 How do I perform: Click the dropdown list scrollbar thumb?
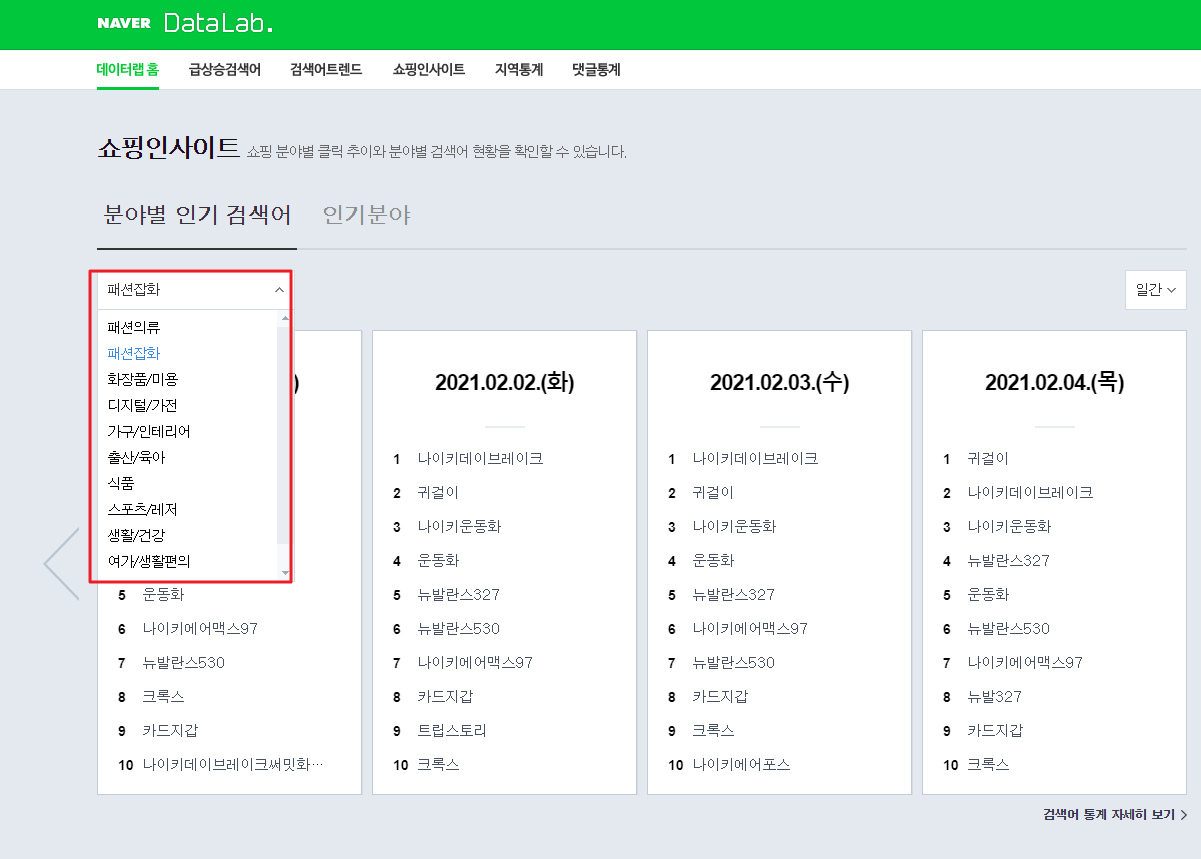click(x=285, y=433)
